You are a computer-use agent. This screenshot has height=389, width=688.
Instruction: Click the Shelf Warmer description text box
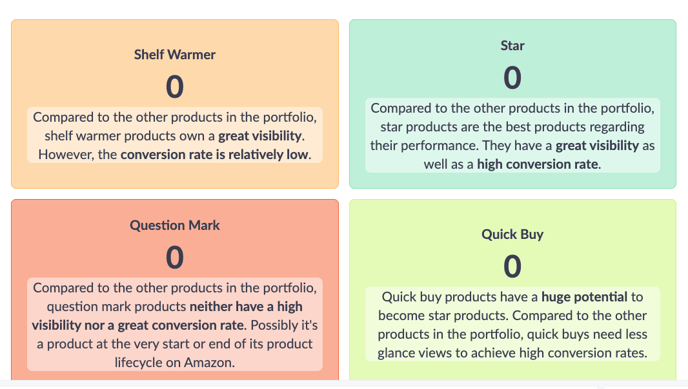point(175,136)
